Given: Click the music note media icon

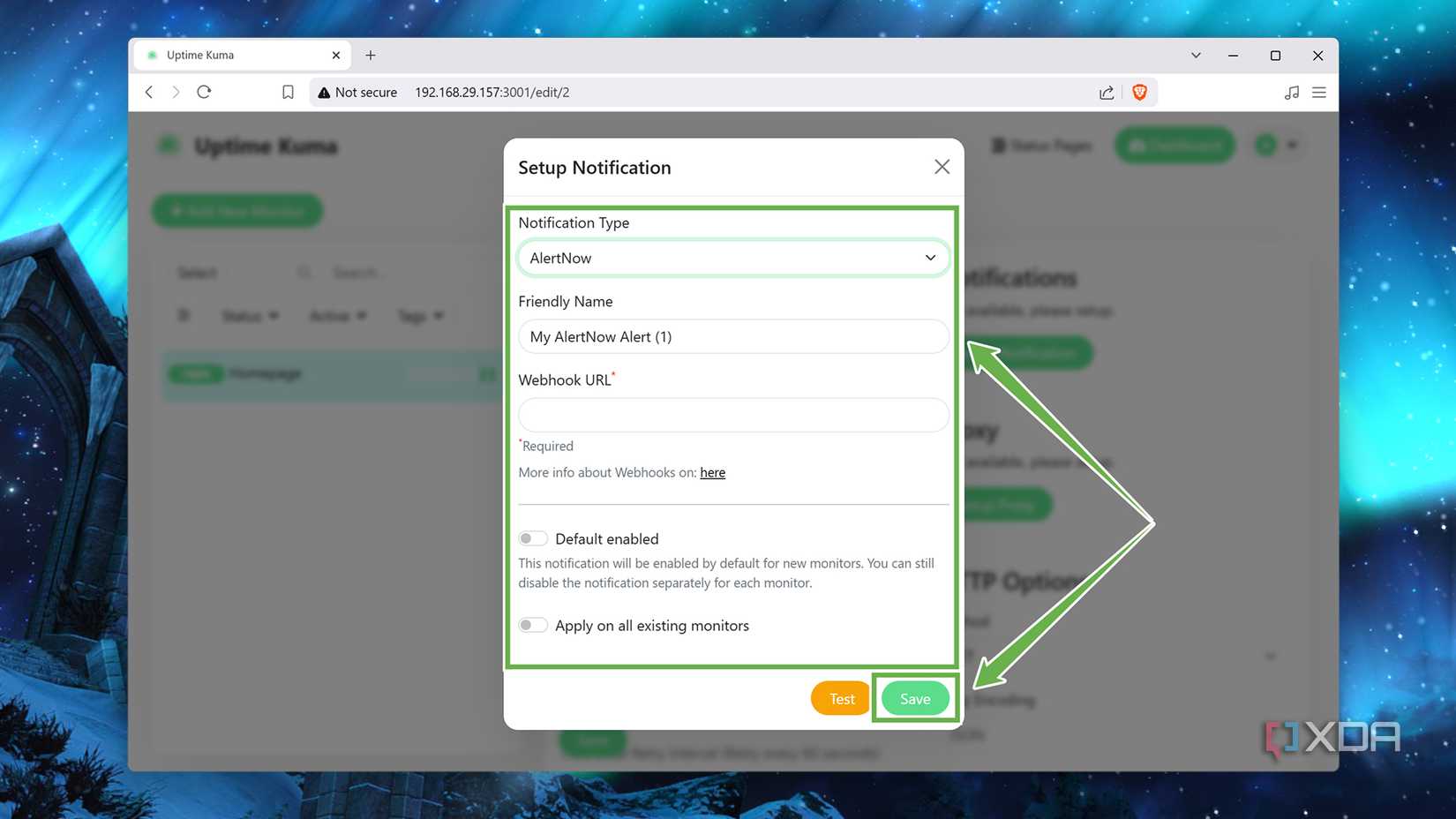Looking at the screenshot, I should [x=1292, y=92].
